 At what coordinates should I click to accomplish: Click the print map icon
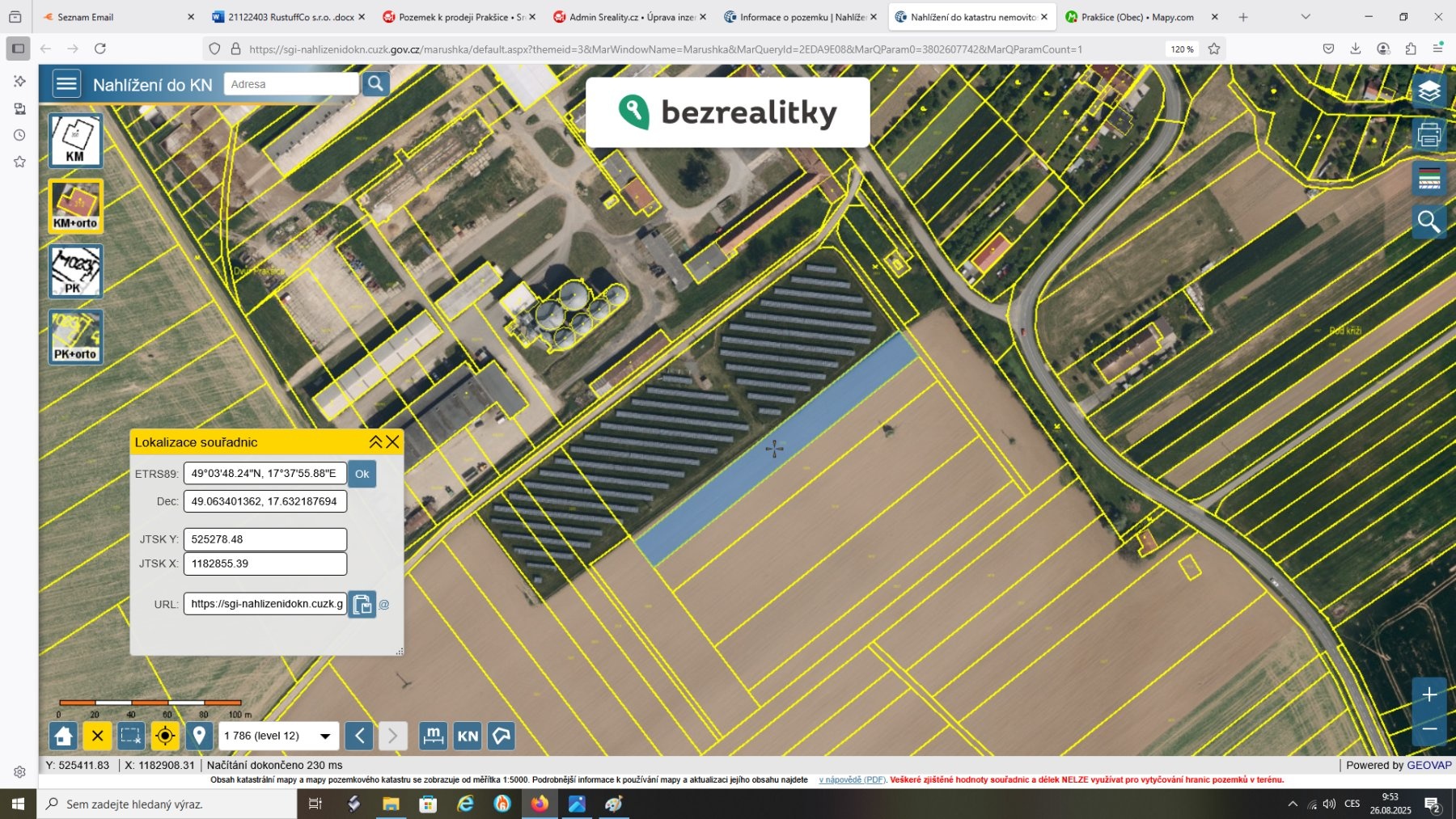(1429, 134)
